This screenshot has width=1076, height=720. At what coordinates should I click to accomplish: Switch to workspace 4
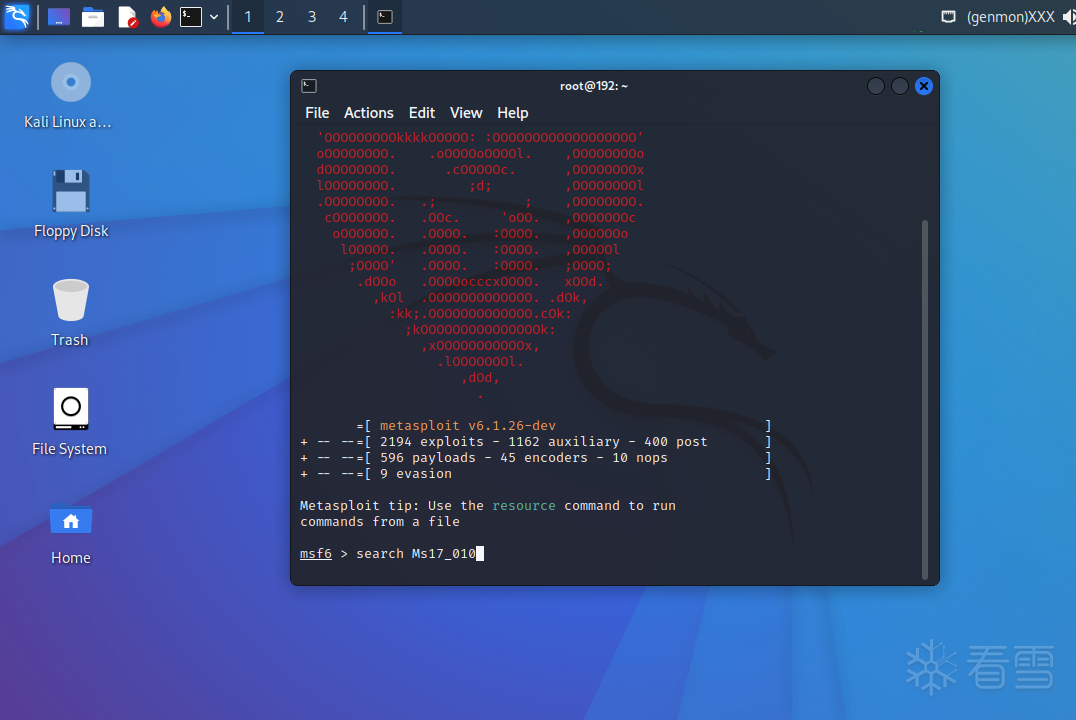tap(344, 16)
